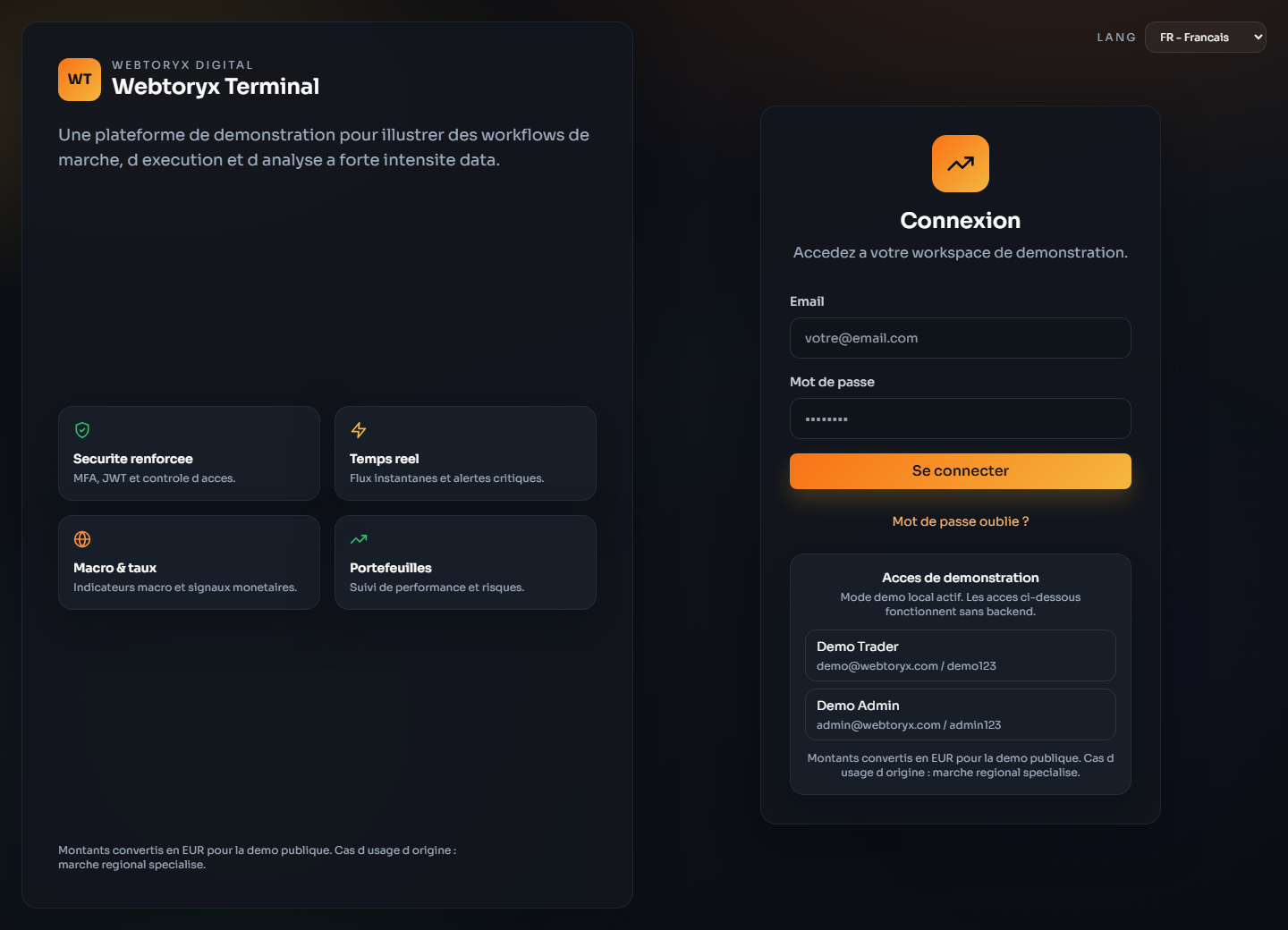Open the Mot de passe oublie link
1288x930 pixels.
[960, 520]
